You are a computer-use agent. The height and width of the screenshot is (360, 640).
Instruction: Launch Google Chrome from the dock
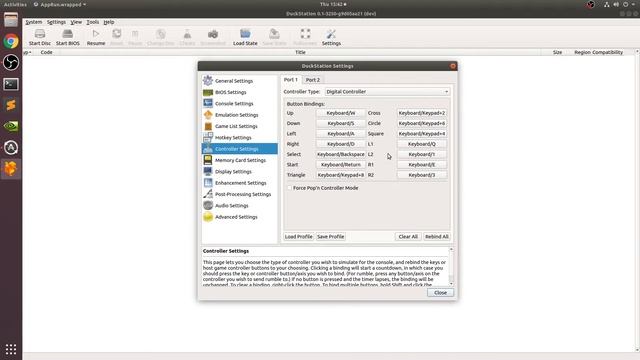(x=11, y=41)
